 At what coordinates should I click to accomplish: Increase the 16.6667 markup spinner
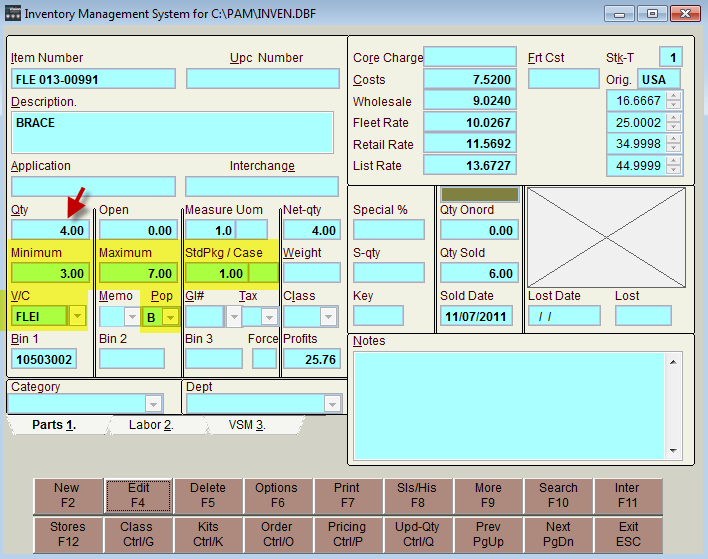pos(673,96)
